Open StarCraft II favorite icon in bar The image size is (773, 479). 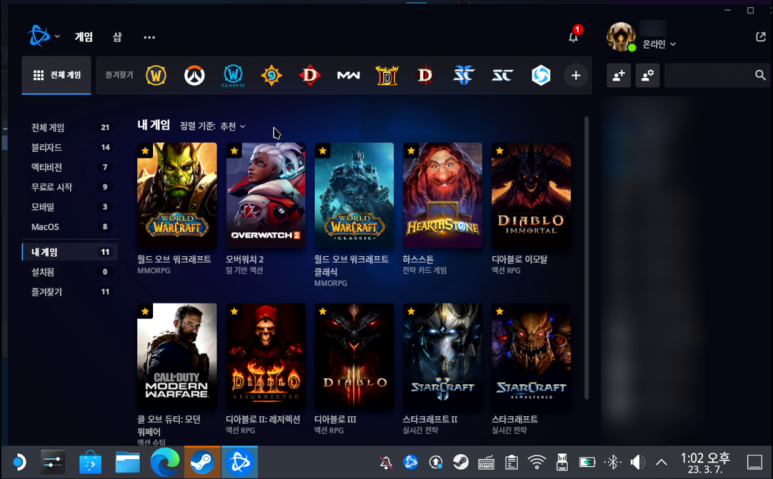463,75
